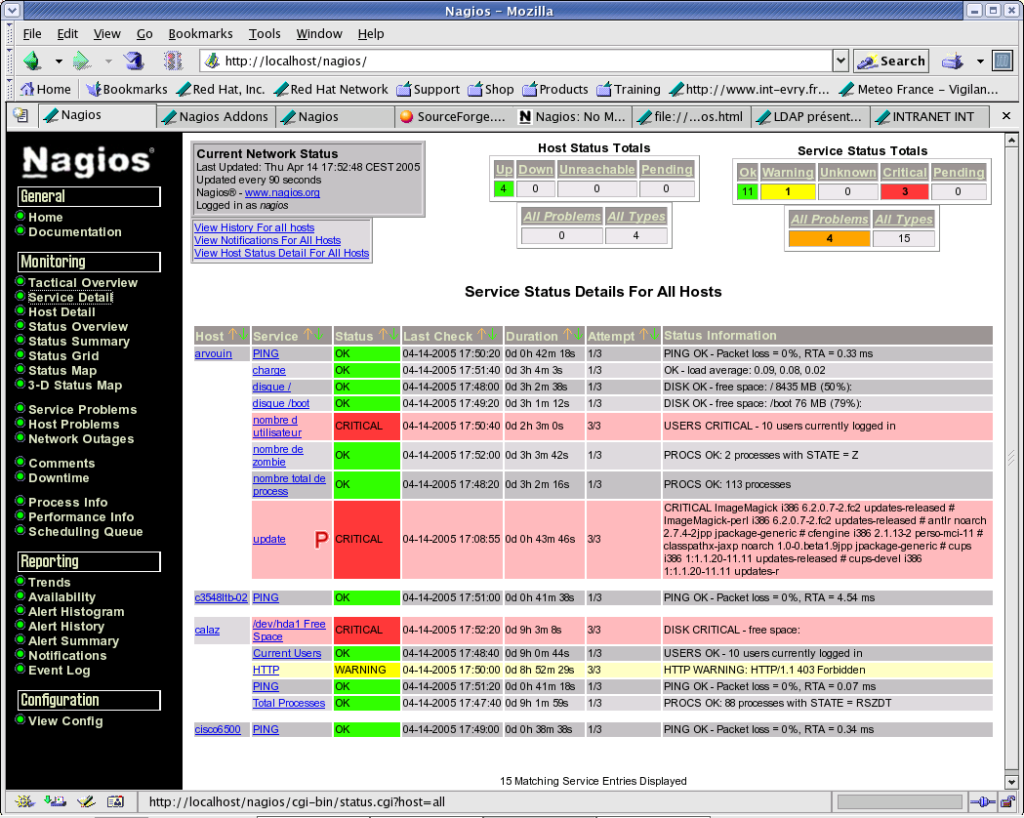Open Tactical Overview in the sidebar

point(83,283)
